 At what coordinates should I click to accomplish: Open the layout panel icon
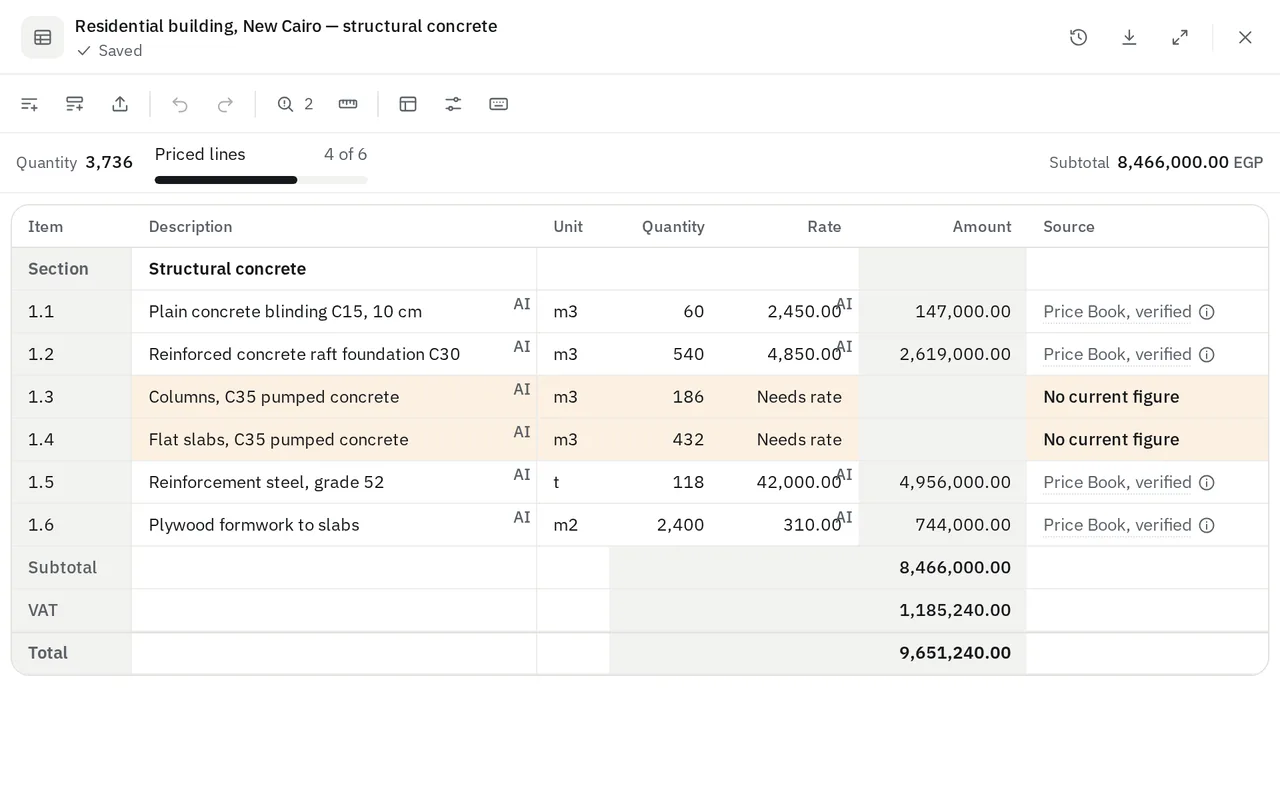[408, 104]
